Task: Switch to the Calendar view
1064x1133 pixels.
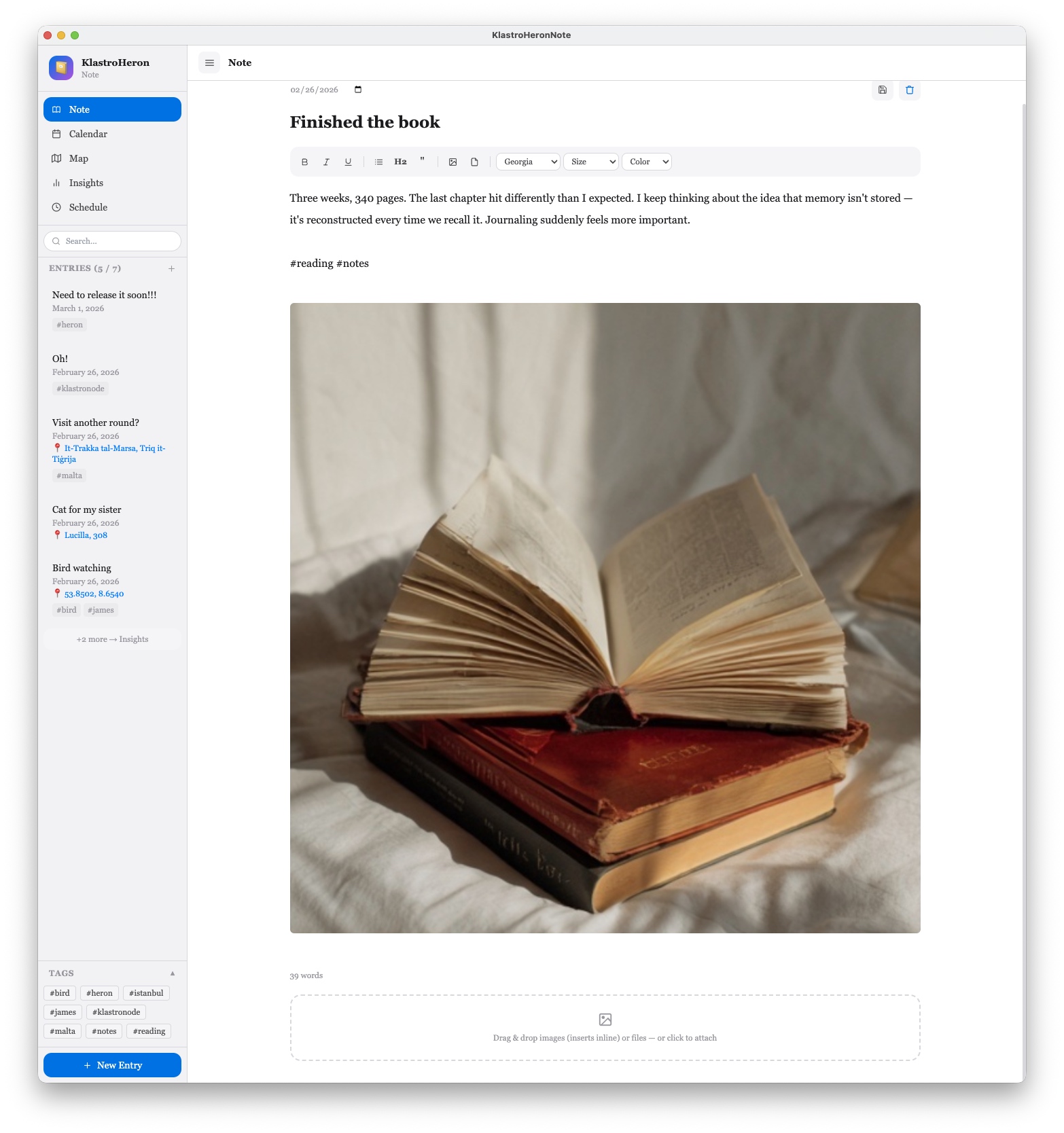Action: pyautogui.click(x=88, y=134)
